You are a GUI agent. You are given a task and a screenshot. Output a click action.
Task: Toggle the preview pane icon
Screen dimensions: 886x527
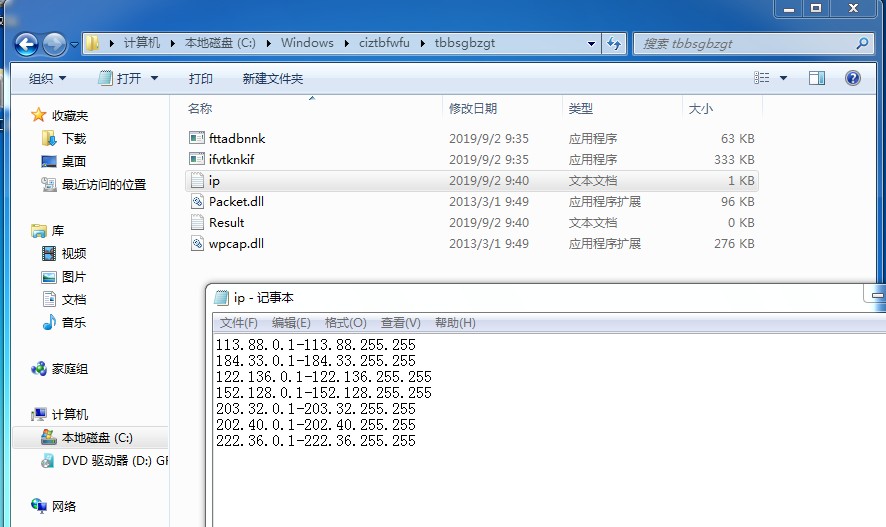(x=816, y=78)
